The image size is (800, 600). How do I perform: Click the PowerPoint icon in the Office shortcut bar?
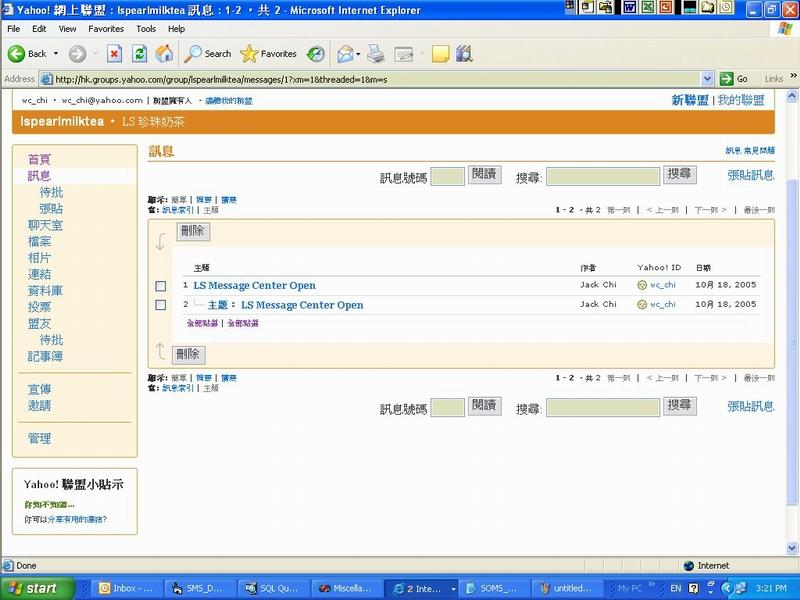tap(666, 7)
